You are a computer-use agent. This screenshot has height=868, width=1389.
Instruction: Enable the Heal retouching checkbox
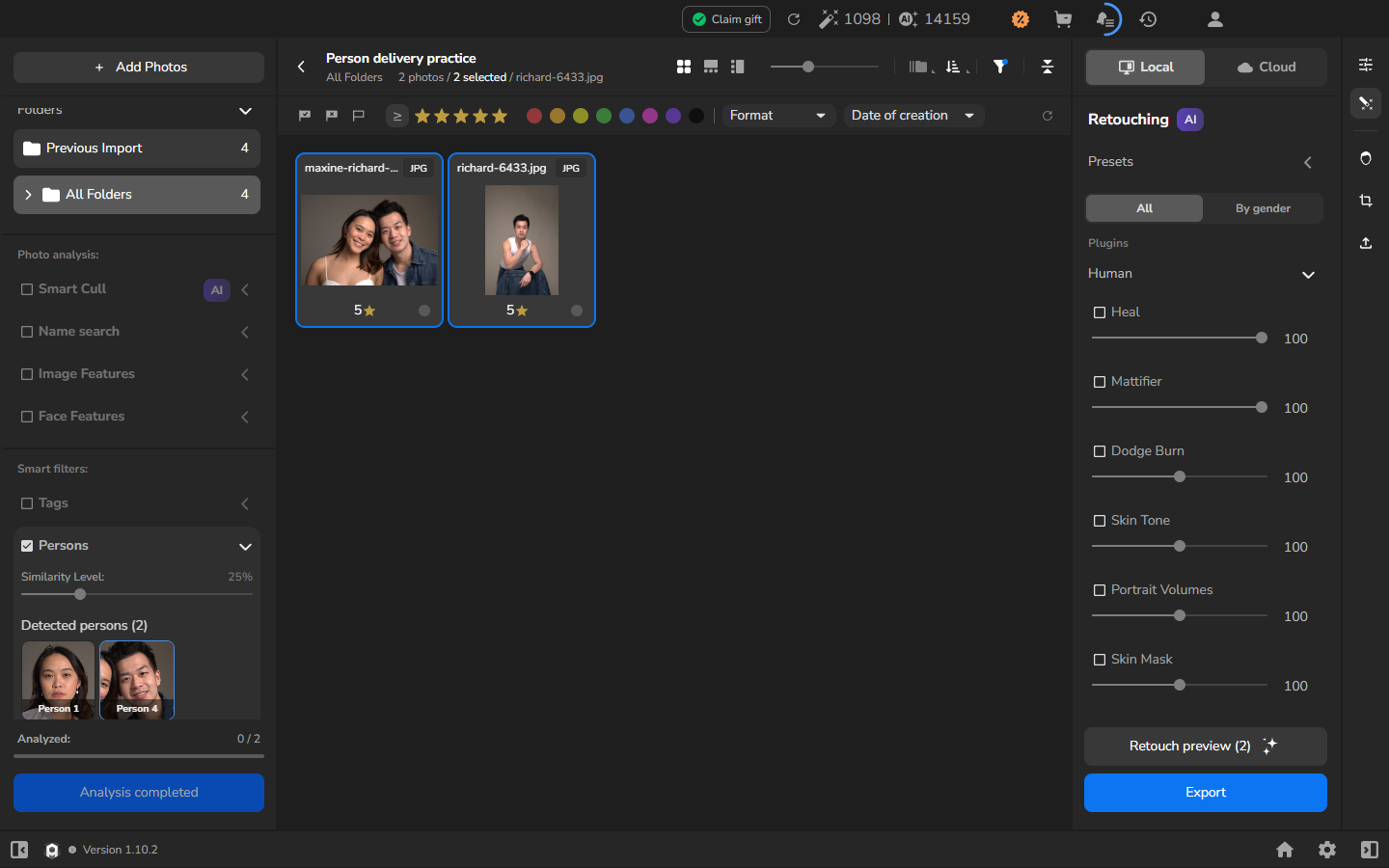click(1100, 312)
